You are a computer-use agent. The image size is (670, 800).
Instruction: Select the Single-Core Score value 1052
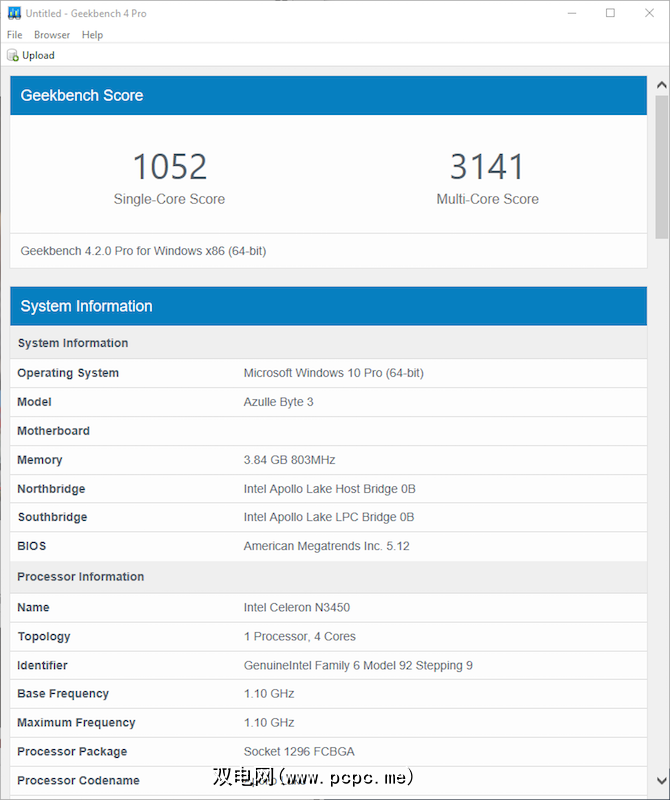(169, 166)
